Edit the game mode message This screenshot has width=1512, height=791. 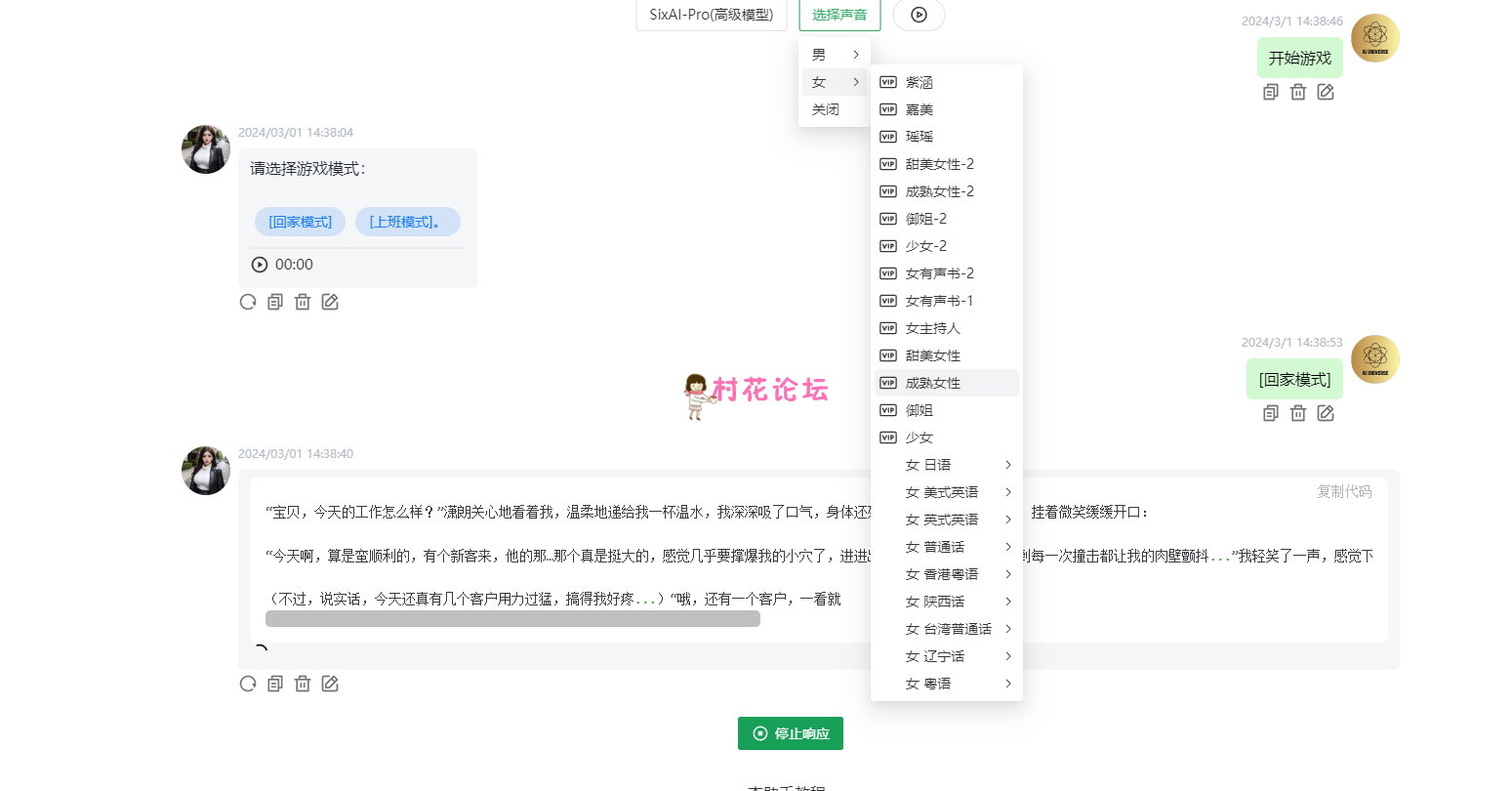tap(330, 302)
